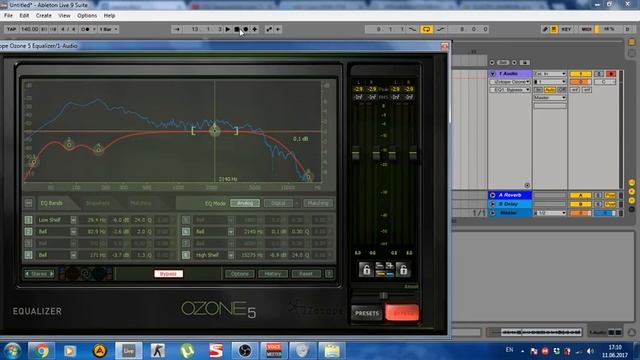This screenshot has height=360, width=640.
Task: Toggle EQ band 6 enable box
Action: click(186, 231)
